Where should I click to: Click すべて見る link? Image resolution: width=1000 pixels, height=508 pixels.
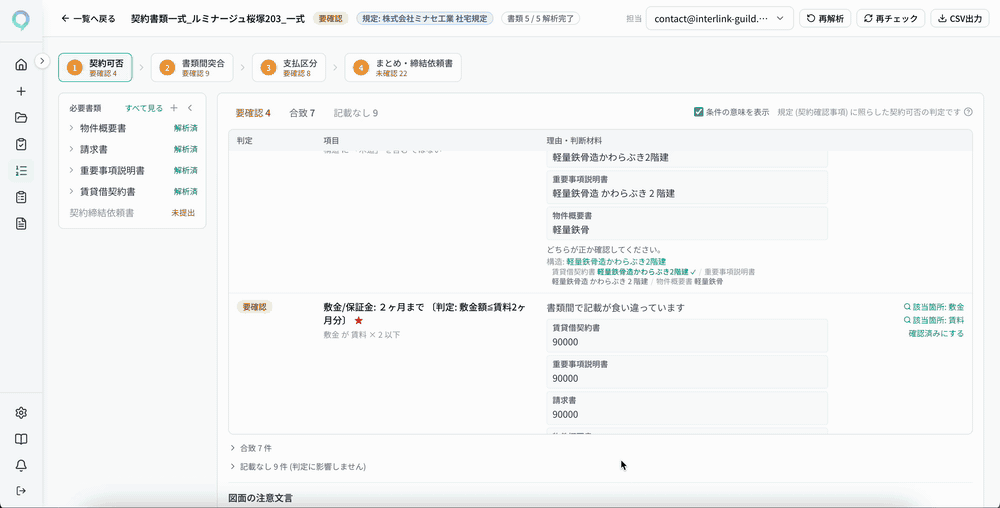[x=143, y=108]
